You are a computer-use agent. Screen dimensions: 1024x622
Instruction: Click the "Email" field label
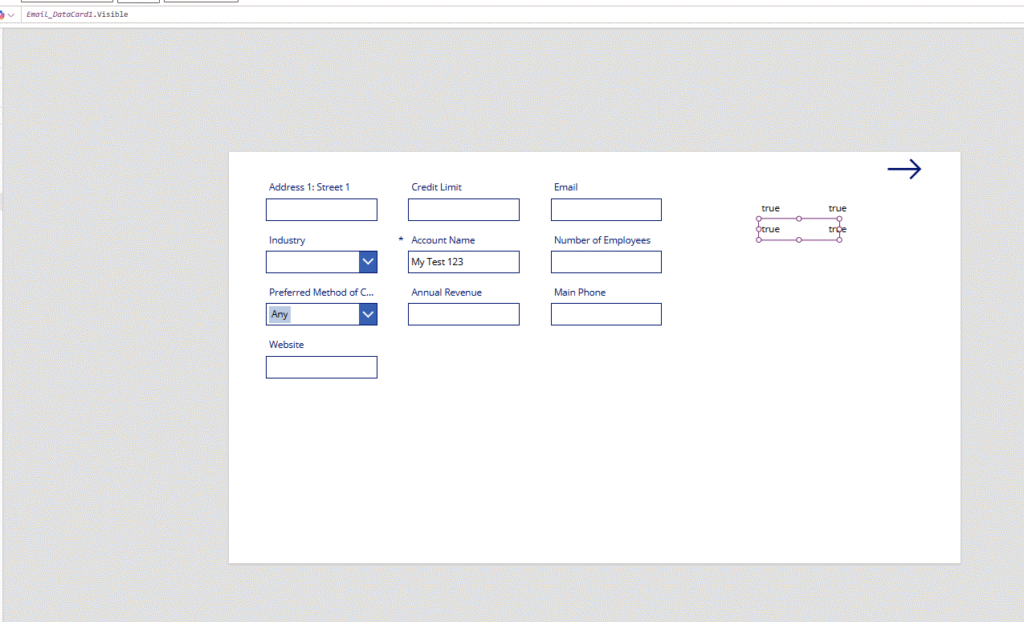tap(566, 187)
